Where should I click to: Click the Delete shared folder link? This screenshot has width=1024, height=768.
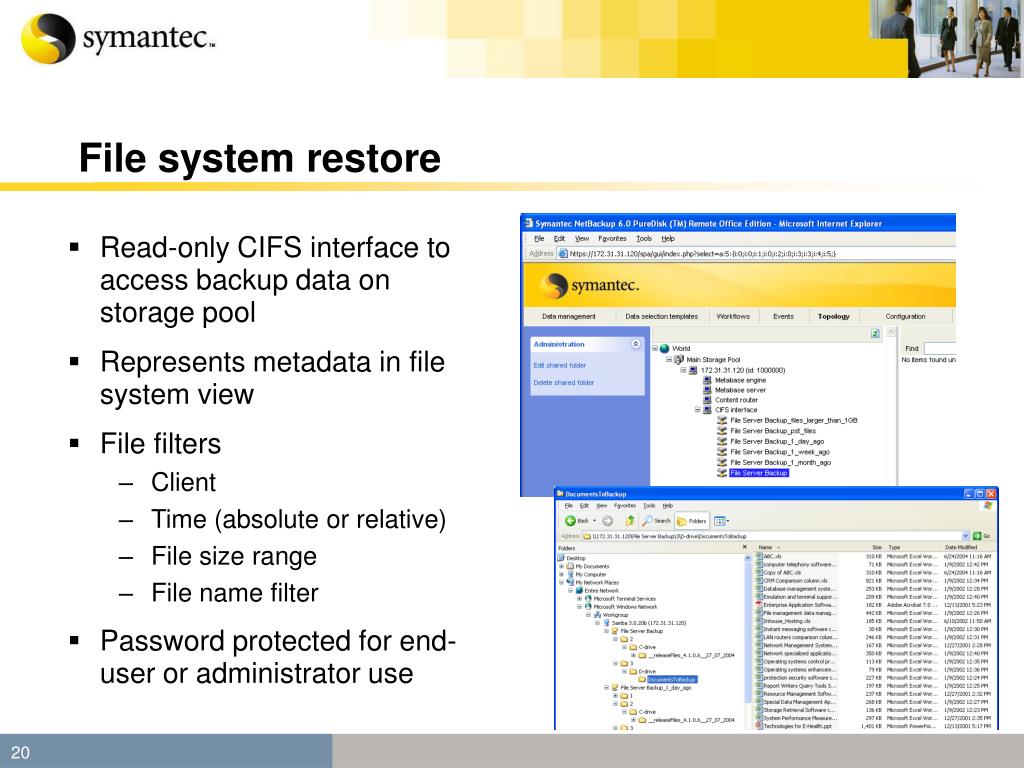(564, 383)
